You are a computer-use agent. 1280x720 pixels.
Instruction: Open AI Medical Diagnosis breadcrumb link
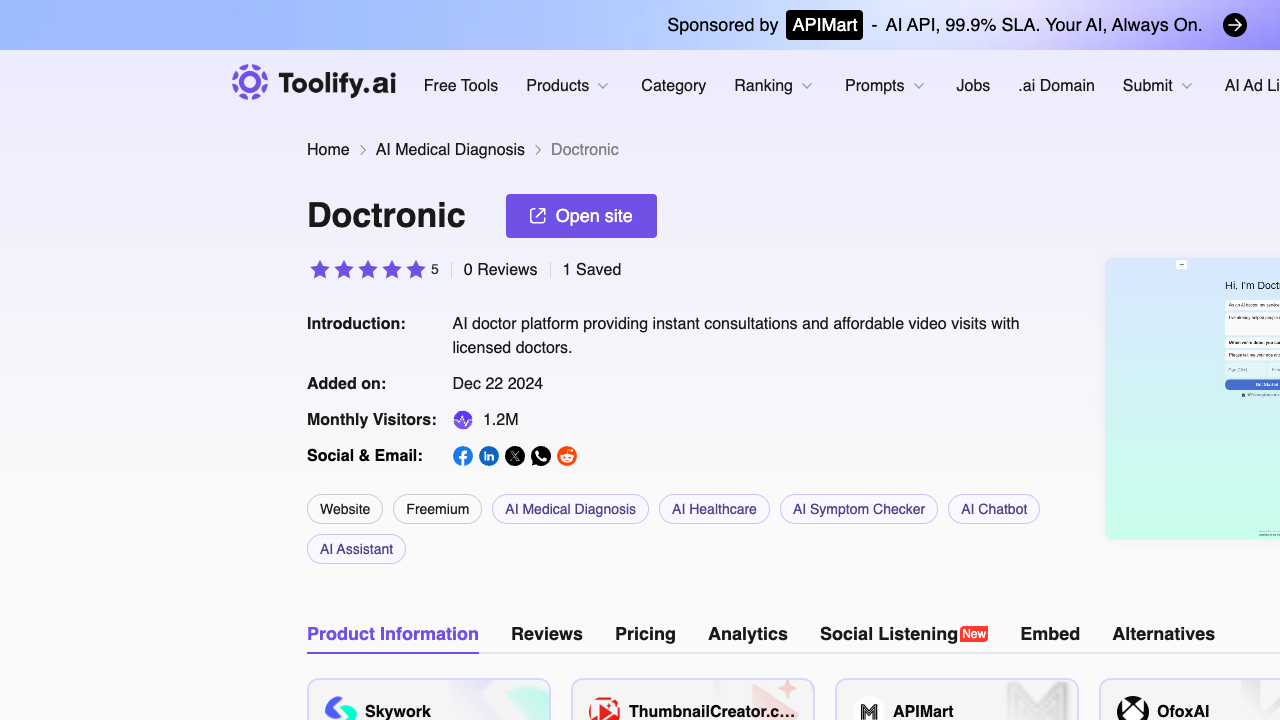450,150
